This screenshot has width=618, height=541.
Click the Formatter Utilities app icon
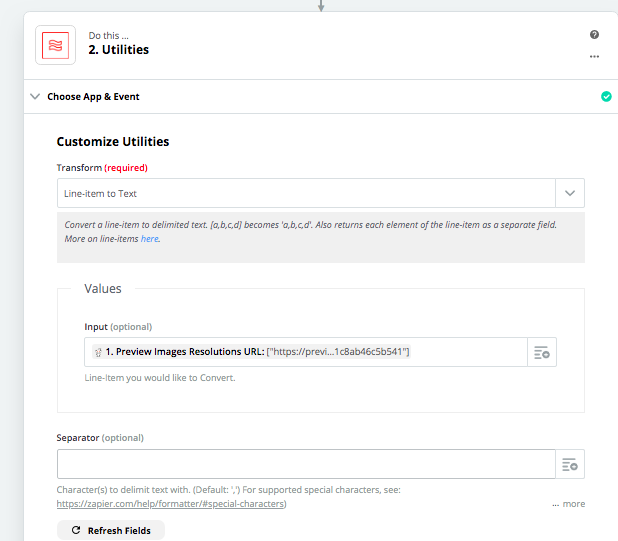56,45
